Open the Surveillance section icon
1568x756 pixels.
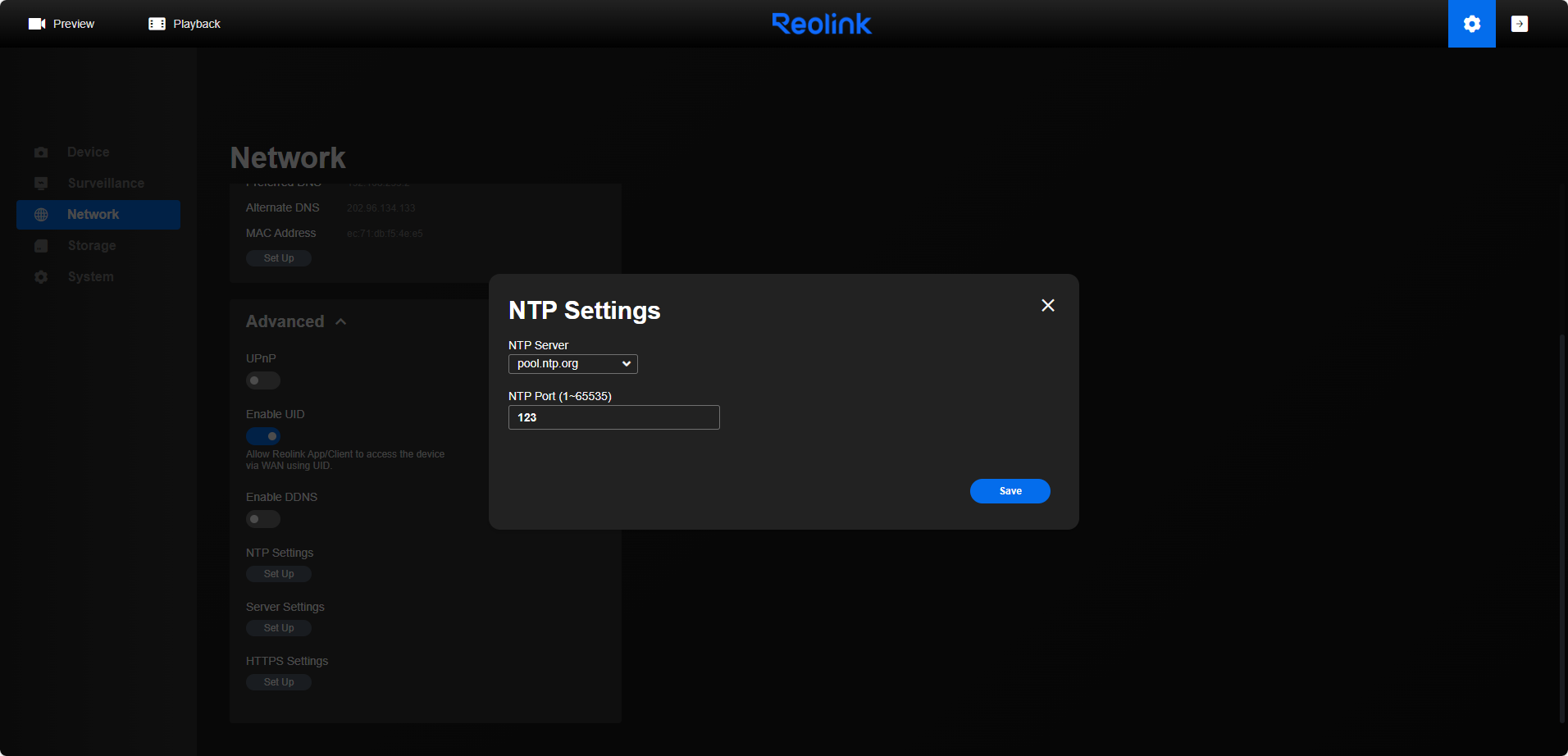(40, 183)
